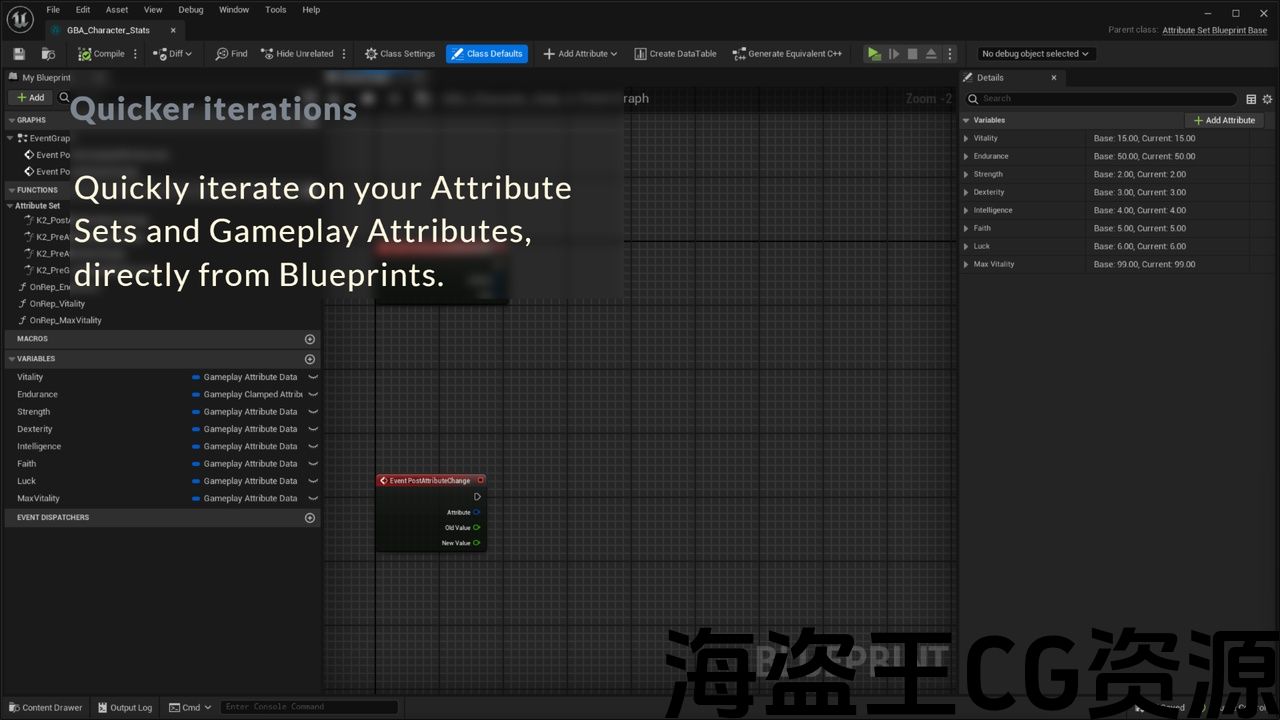
Task: Click the Stop simulation icon
Action: [x=912, y=54]
